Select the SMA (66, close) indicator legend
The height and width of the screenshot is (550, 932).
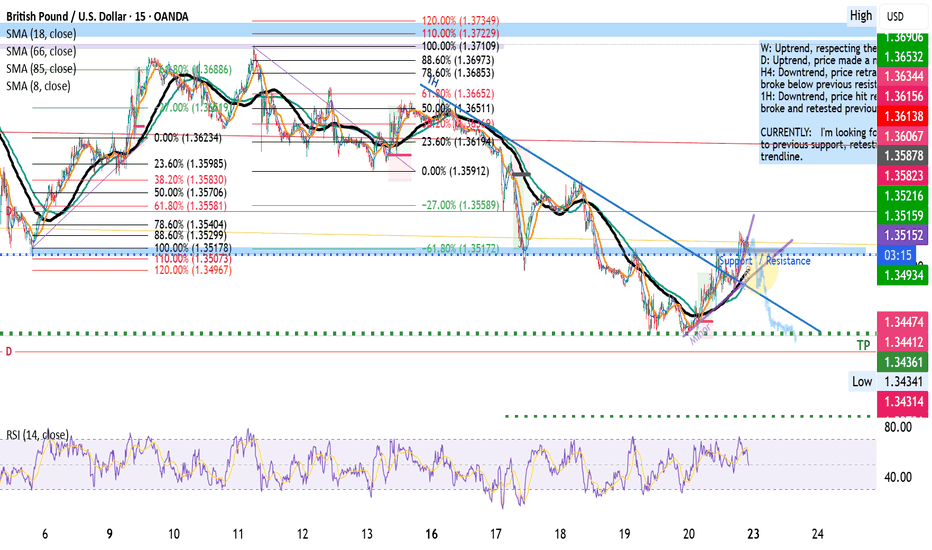pyautogui.click(x=40, y=50)
